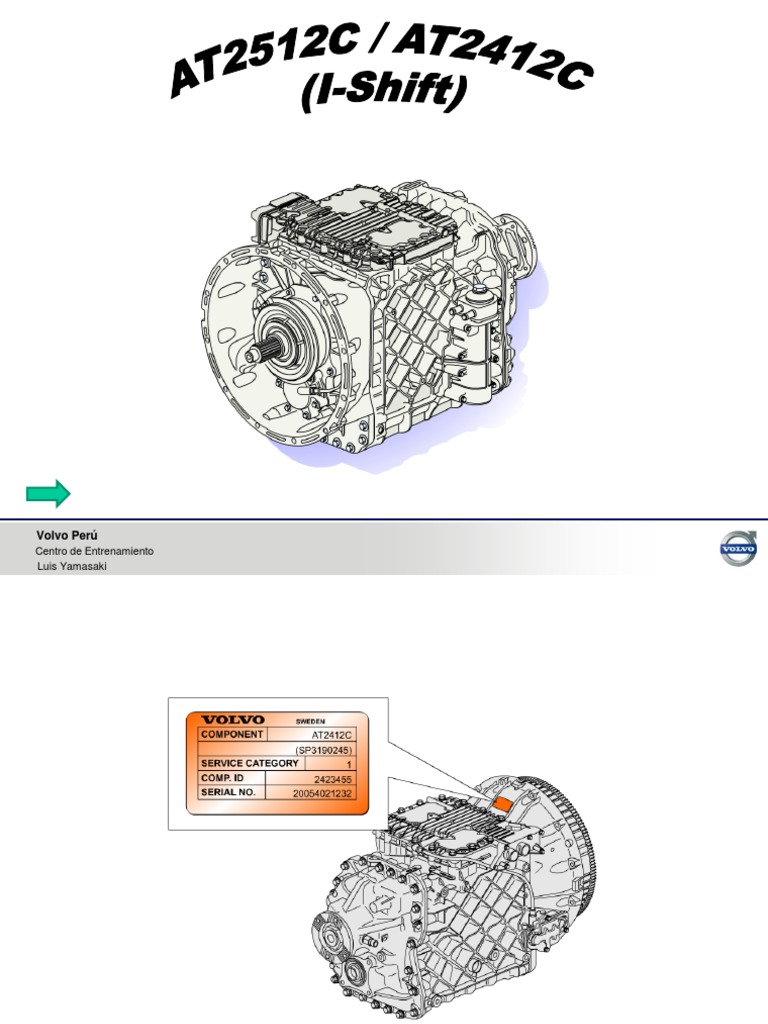Click the Volvo logo emblem in footer
The width and height of the screenshot is (768, 1024).
pyautogui.click(x=738, y=548)
